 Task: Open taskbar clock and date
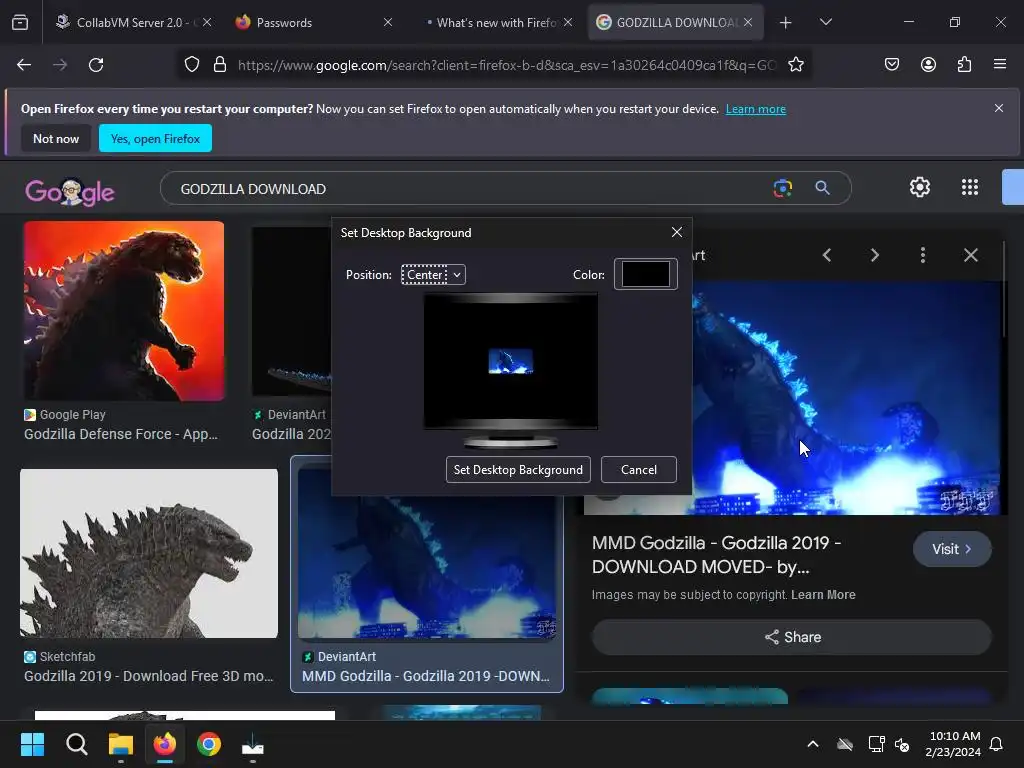click(953, 744)
